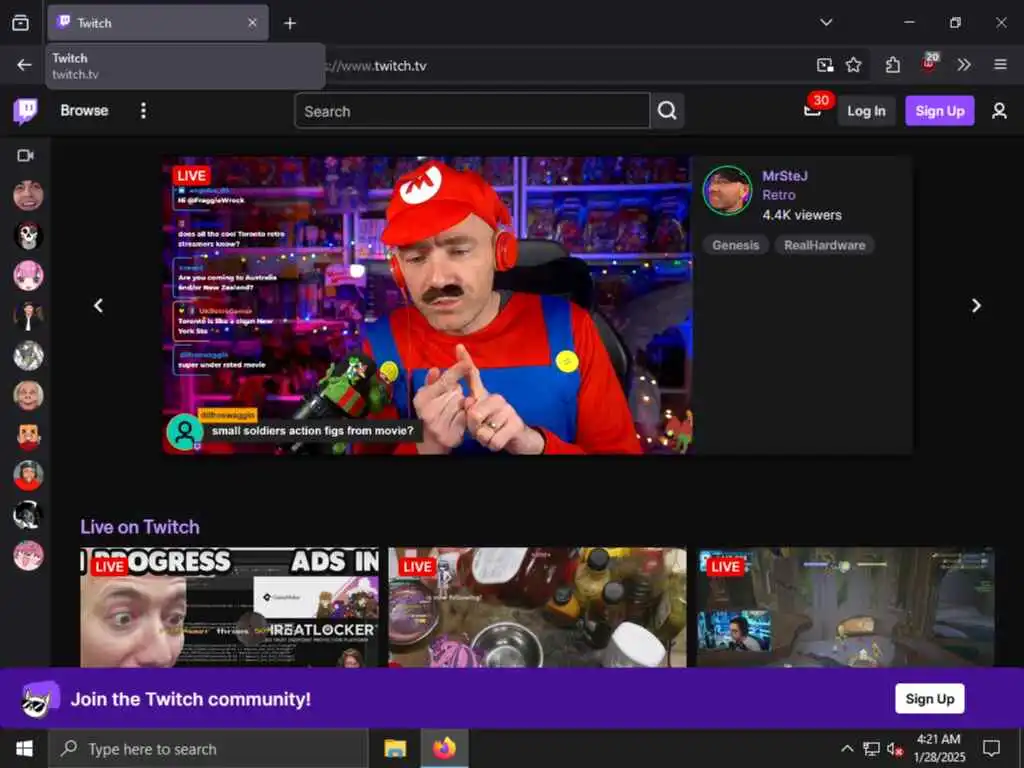
Task: Open the Firefox hamburger application menu
Action: tap(1000, 65)
